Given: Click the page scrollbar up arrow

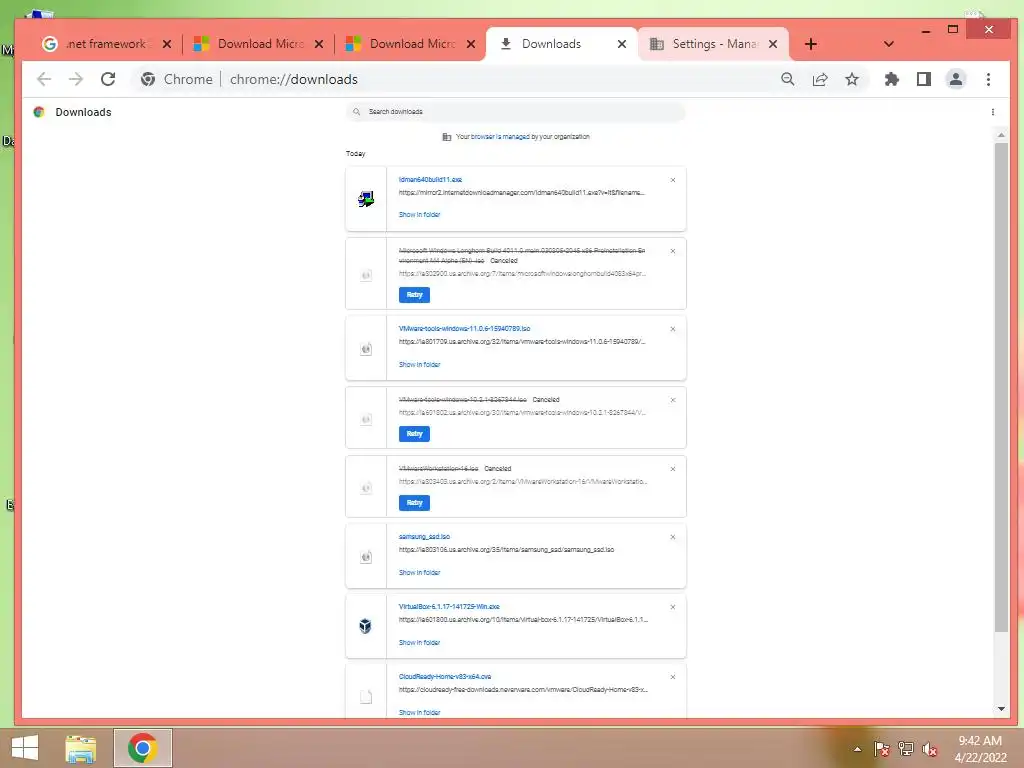Looking at the screenshot, I should coord(1001,135).
